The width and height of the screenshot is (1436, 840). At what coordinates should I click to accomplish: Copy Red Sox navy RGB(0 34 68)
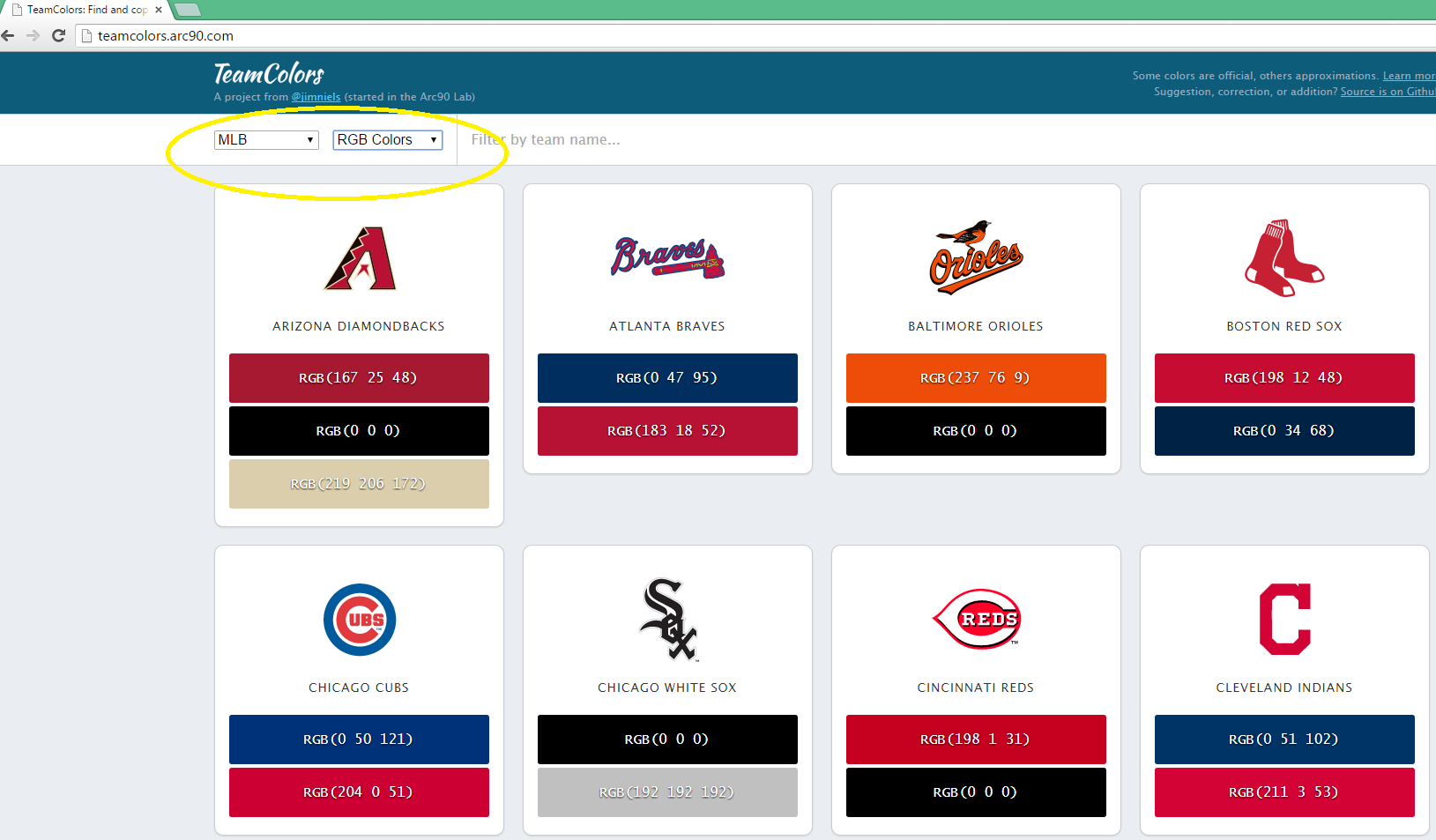[1284, 431]
